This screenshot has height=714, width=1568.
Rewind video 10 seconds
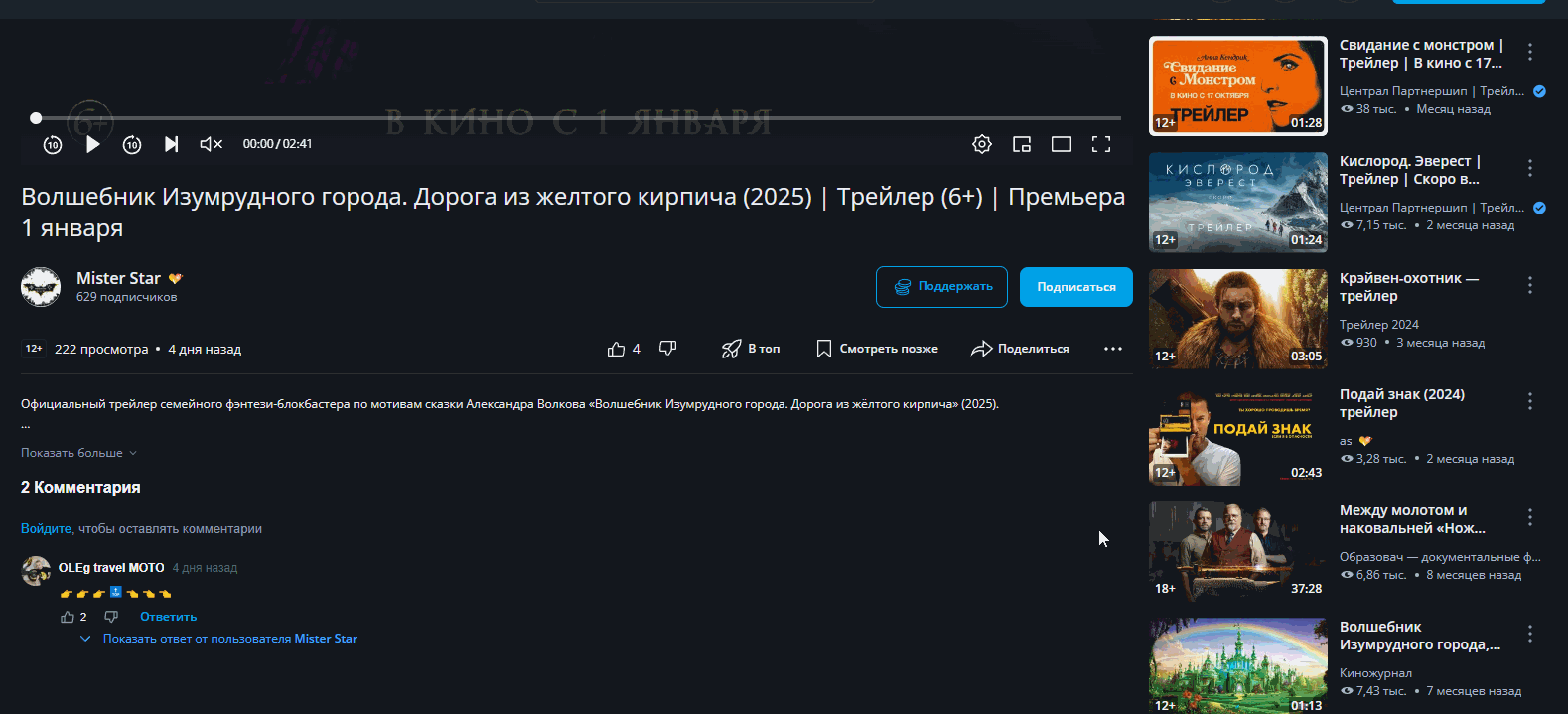pos(53,144)
